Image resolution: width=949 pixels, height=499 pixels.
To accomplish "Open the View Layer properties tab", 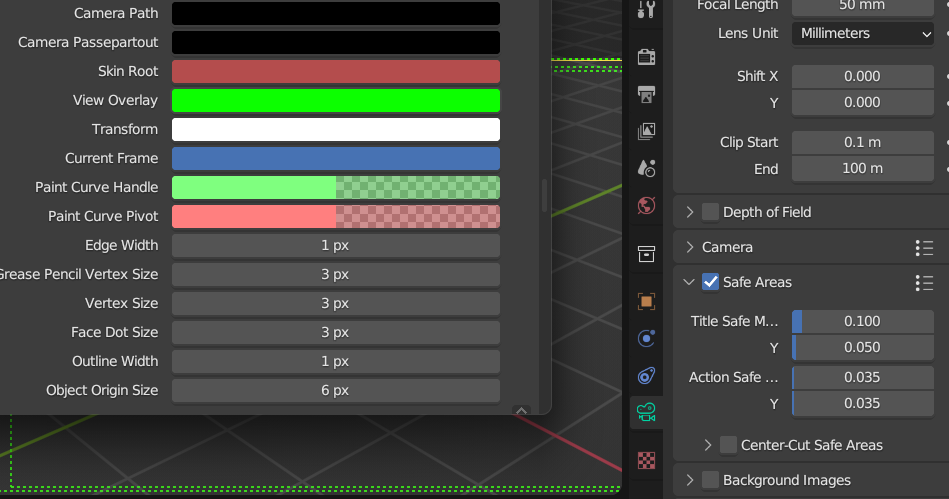I will (646, 131).
